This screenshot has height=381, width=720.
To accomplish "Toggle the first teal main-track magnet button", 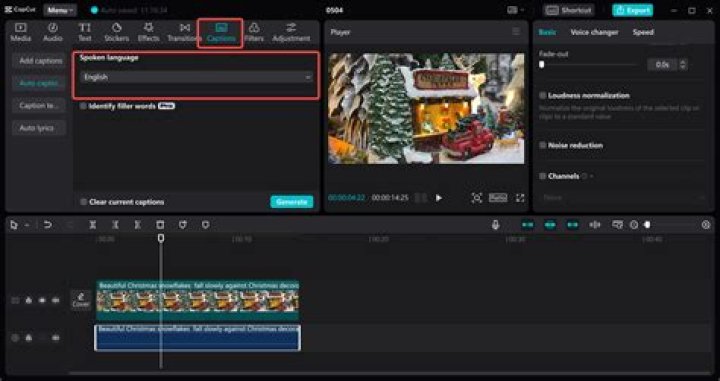I will (528, 224).
